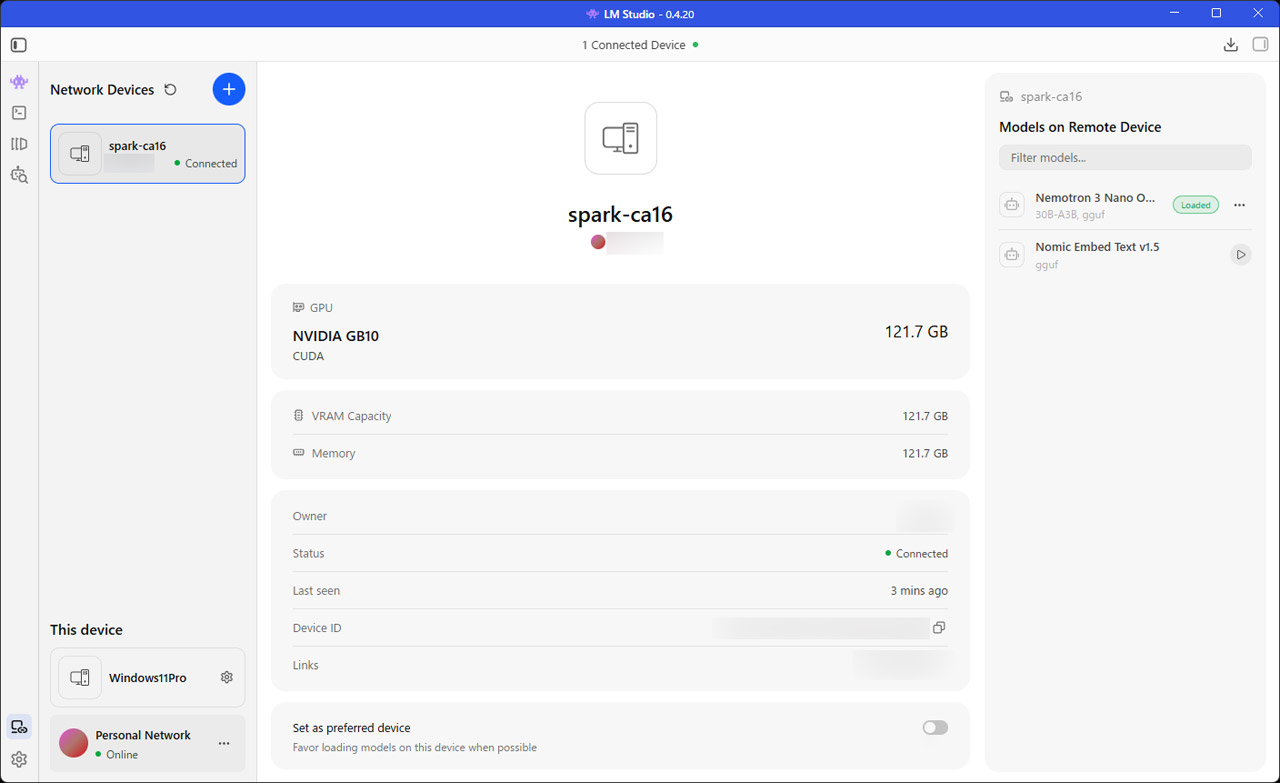This screenshot has width=1280, height=783.
Task: Open the Developer terminal section
Action: 19,113
